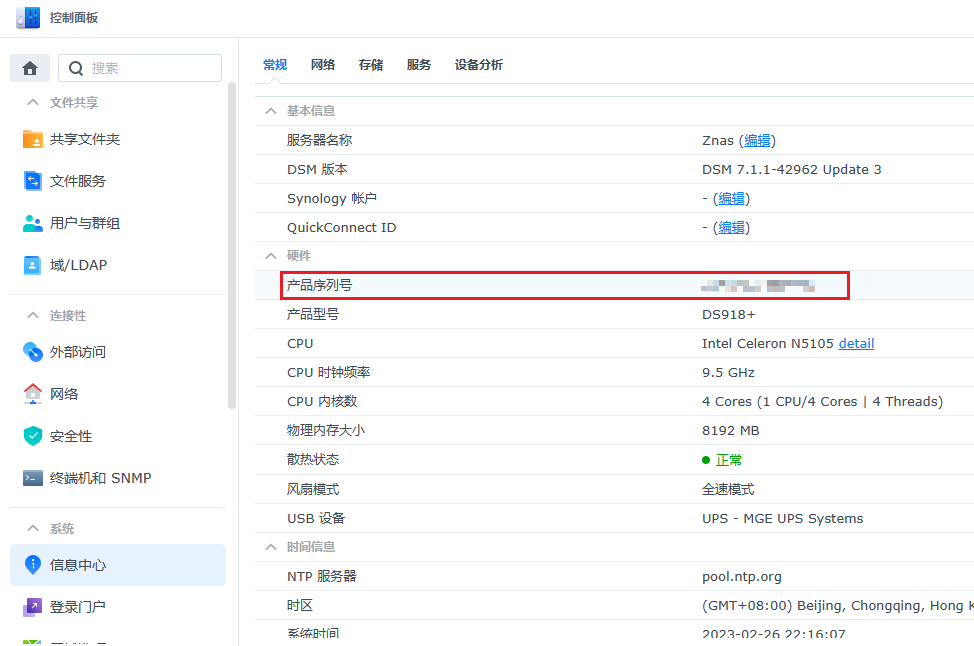Collapse the 系统 sidebar section
Viewport: 974px width, 646px height.
[33, 529]
